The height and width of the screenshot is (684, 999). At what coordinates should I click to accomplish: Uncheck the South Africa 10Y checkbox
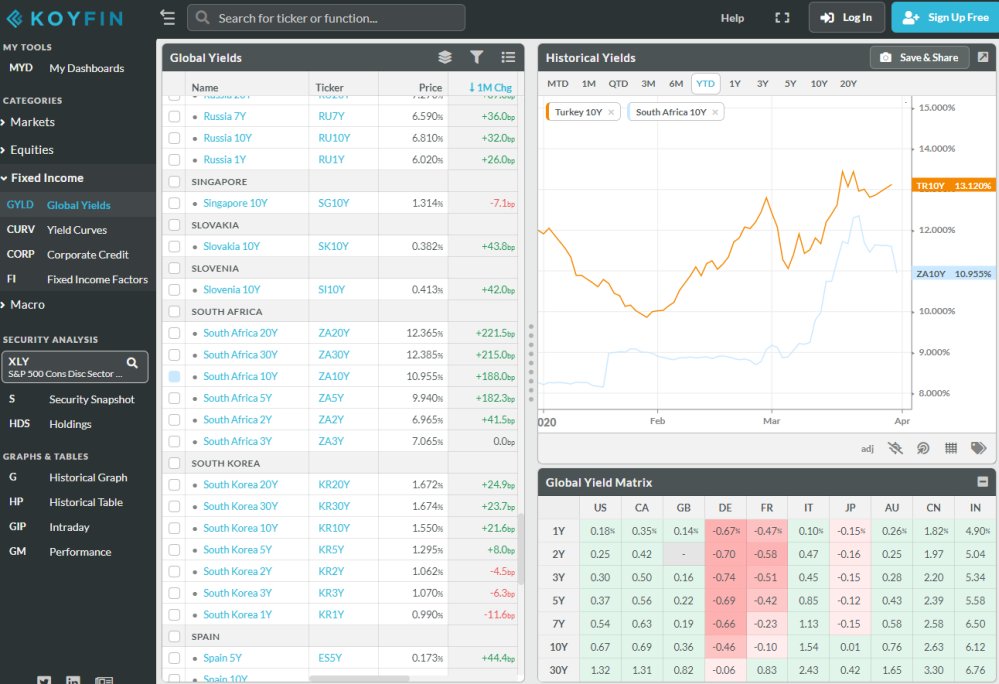pyautogui.click(x=174, y=376)
